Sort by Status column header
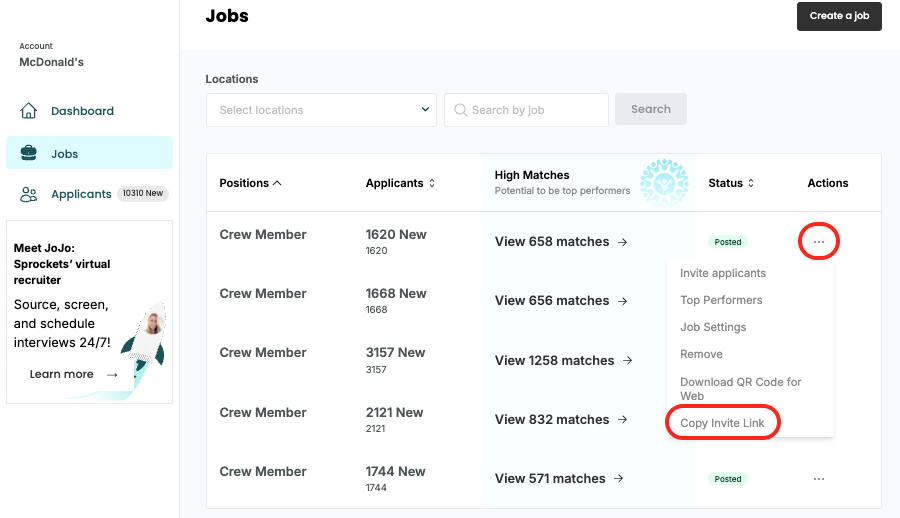900x518 pixels. click(731, 183)
